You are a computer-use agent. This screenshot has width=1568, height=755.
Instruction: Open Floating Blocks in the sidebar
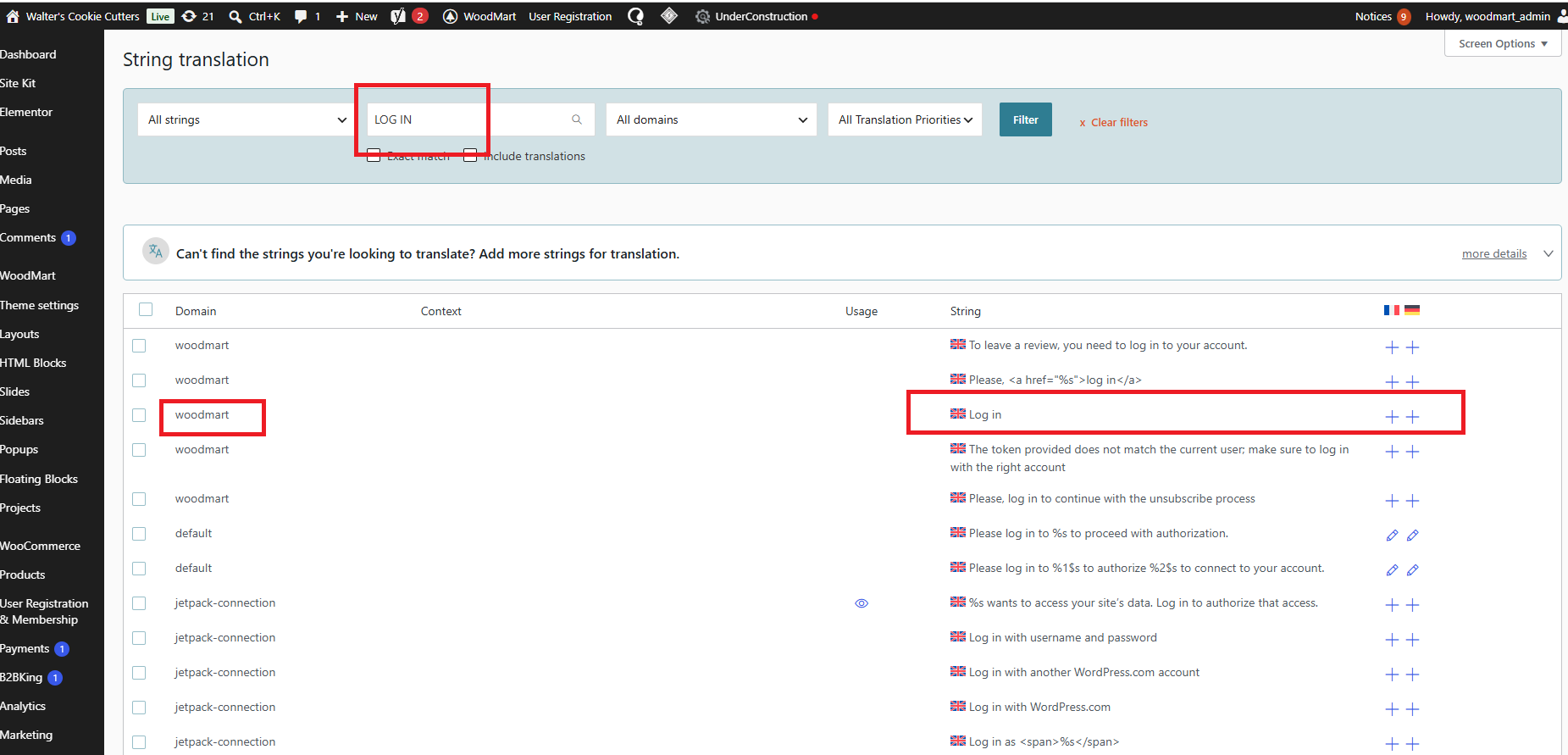[39, 479]
